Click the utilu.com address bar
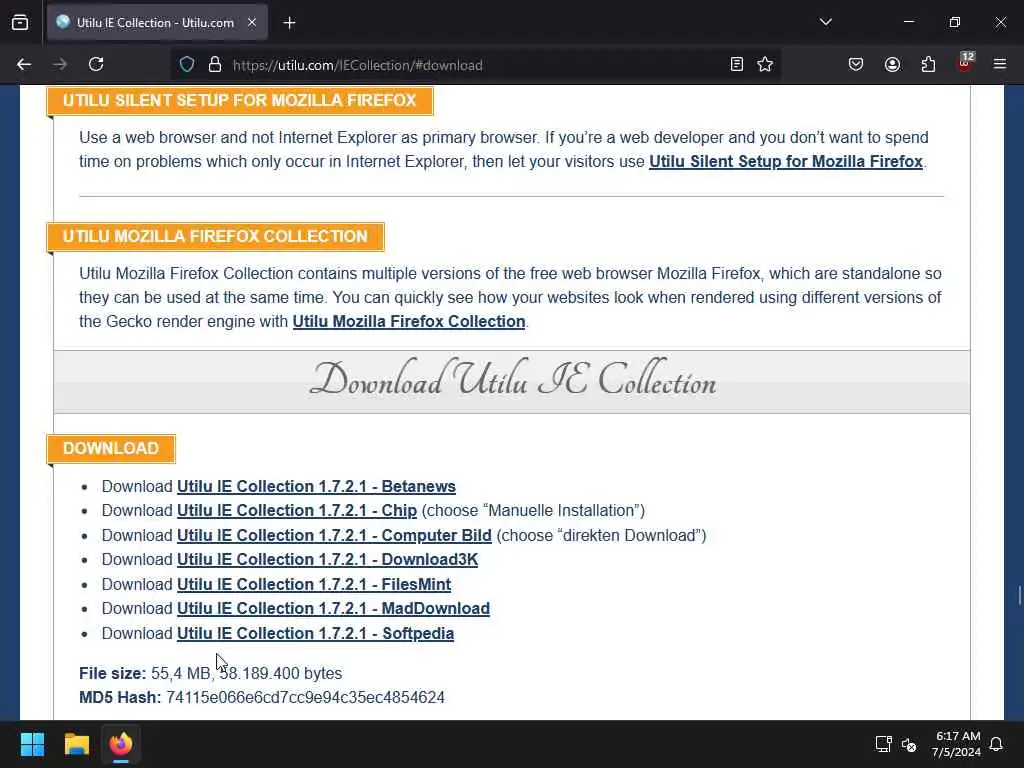Image resolution: width=1024 pixels, height=768 pixels. click(x=473, y=65)
